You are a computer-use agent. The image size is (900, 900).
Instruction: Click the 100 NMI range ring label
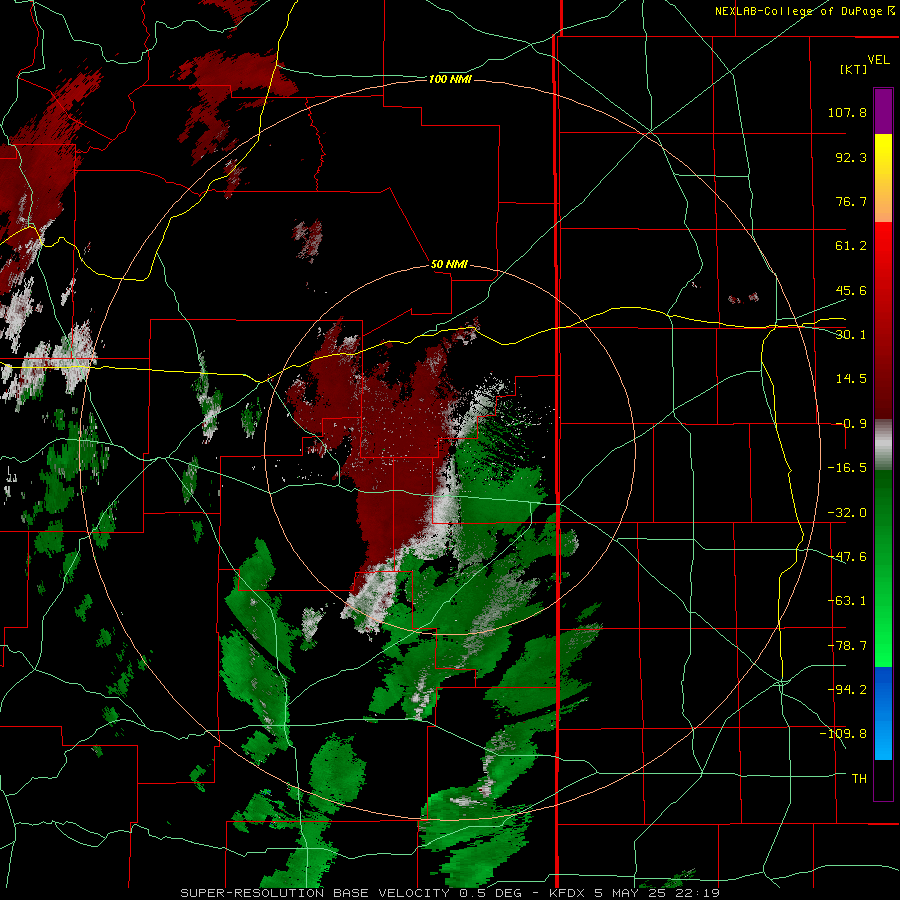click(450, 79)
